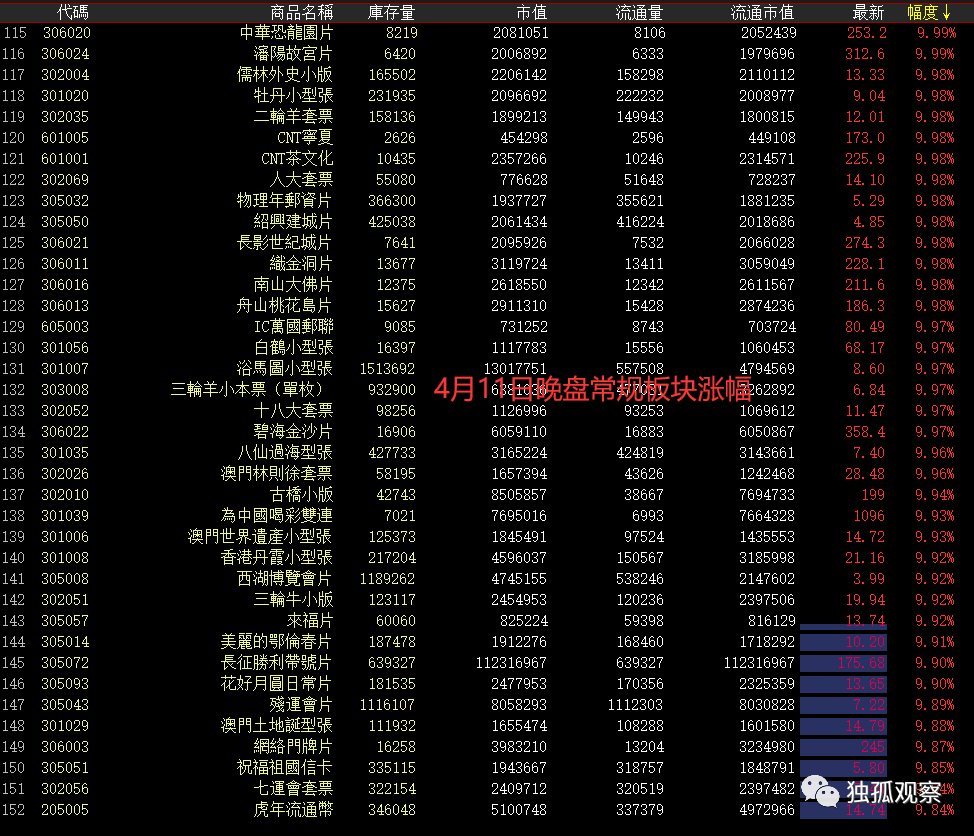Select the 織金洞片 row name
The image size is (974, 836).
point(301,264)
